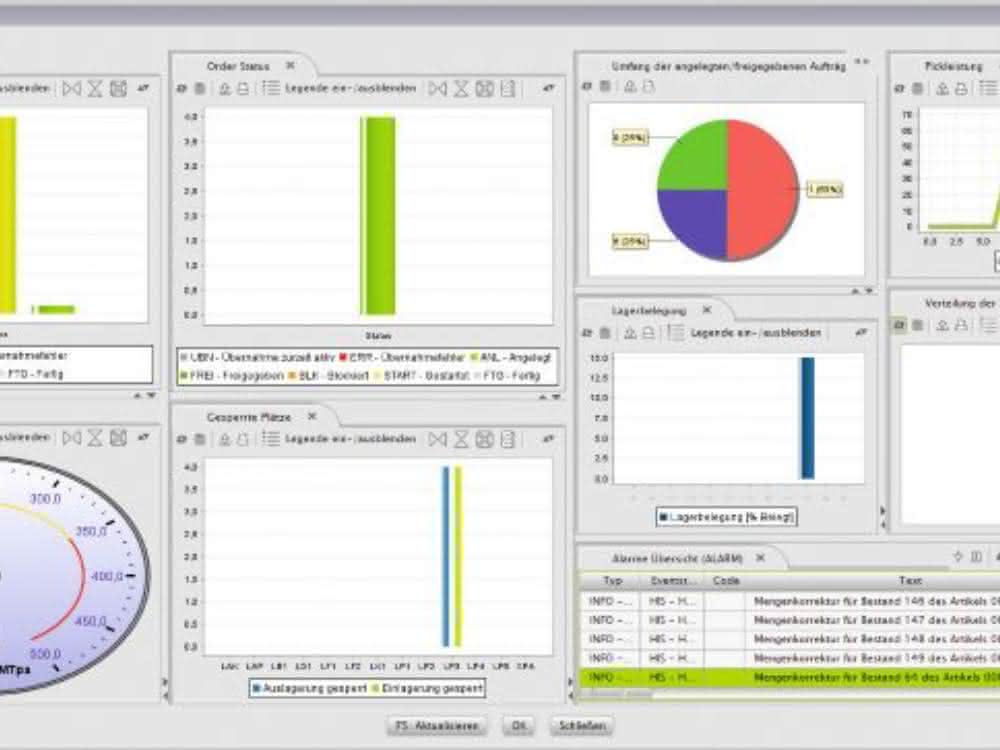The height and width of the screenshot is (750, 1000).
Task: Click collapse arrows below the Order Status legend
Action: click(548, 397)
